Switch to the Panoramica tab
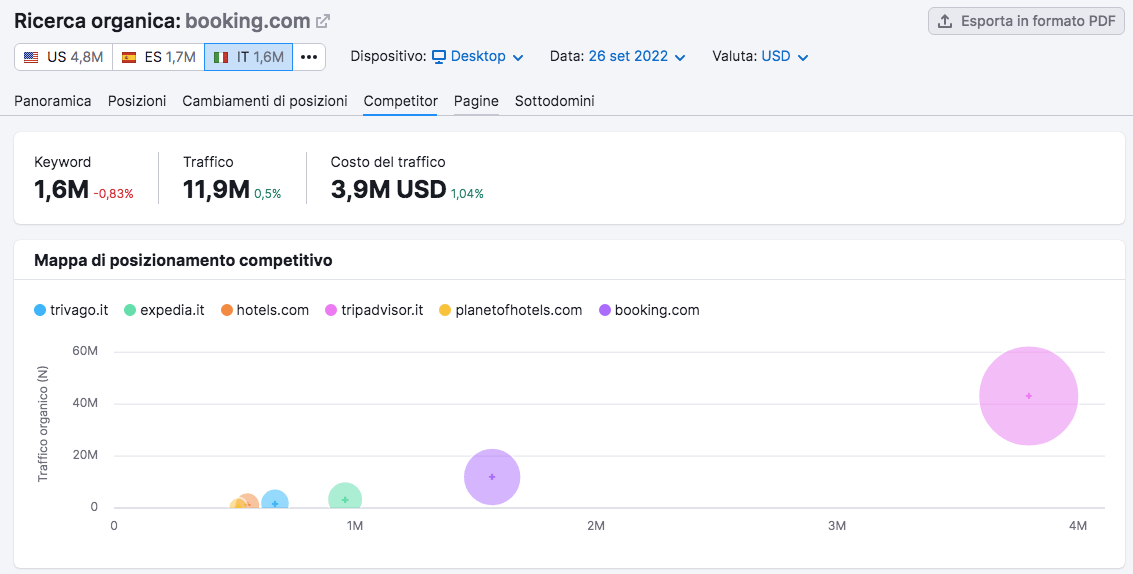 (x=53, y=101)
